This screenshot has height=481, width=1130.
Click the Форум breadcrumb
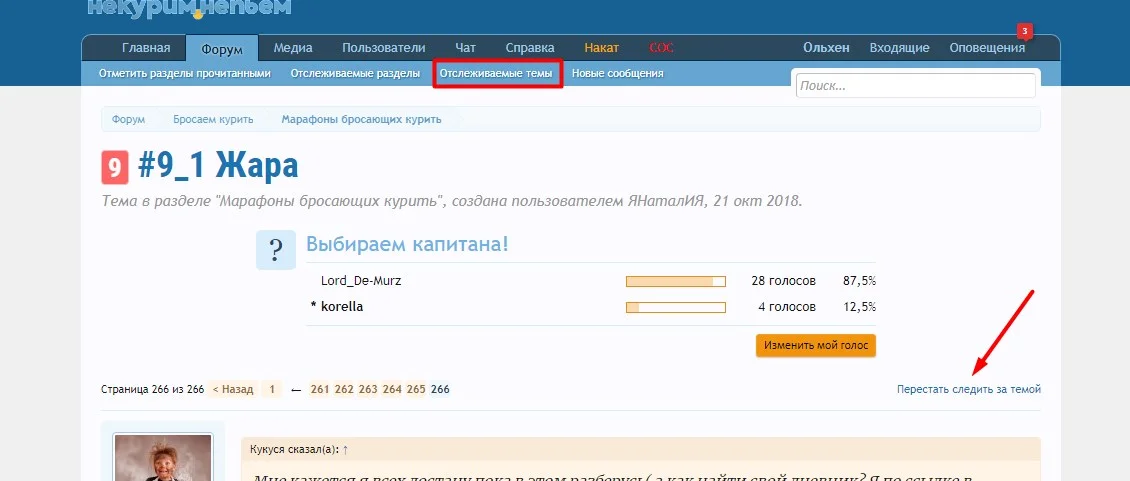point(128,120)
